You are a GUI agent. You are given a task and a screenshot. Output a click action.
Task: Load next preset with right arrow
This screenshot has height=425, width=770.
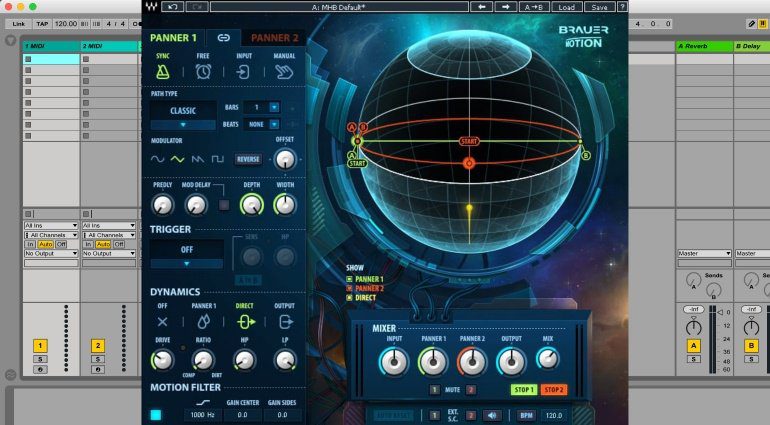point(505,7)
